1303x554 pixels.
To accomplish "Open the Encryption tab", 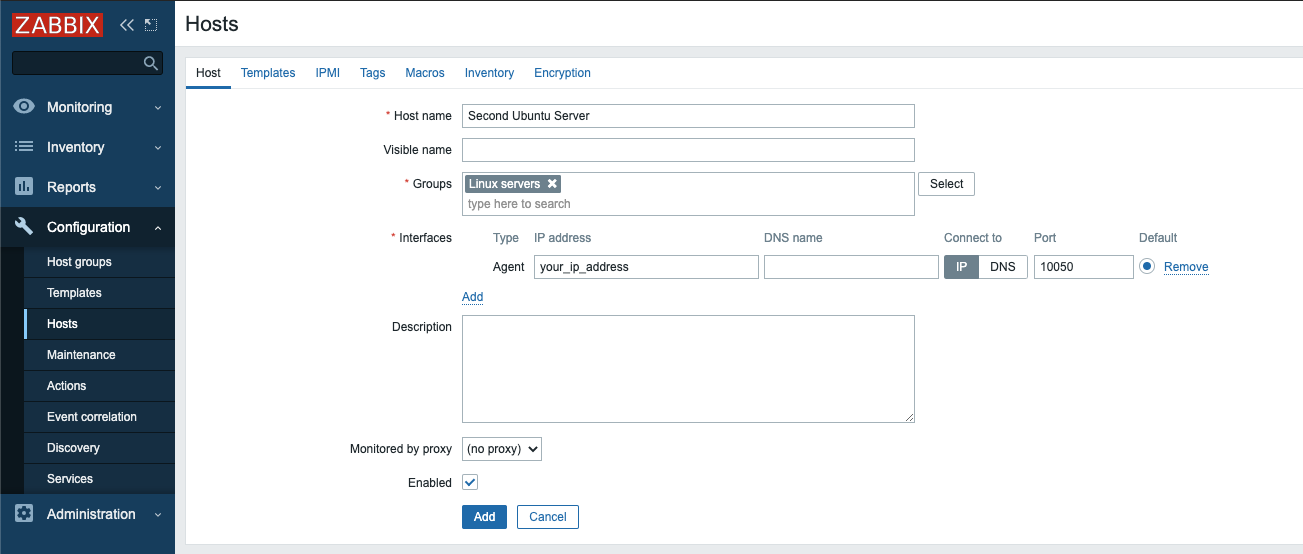I will point(562,73).
